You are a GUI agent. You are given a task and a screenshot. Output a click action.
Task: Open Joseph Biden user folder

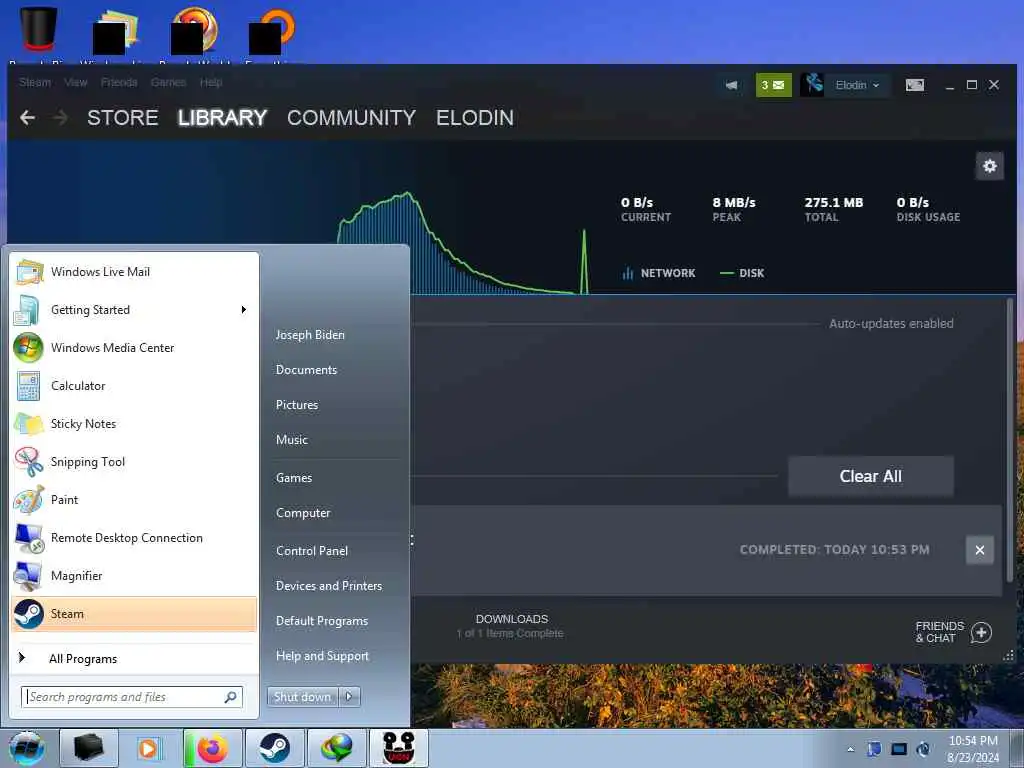pos(310,334)
